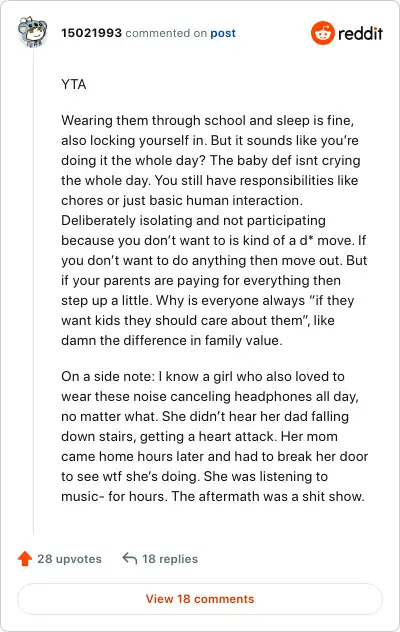Open user 15021993's profile name

coord(92,33)
